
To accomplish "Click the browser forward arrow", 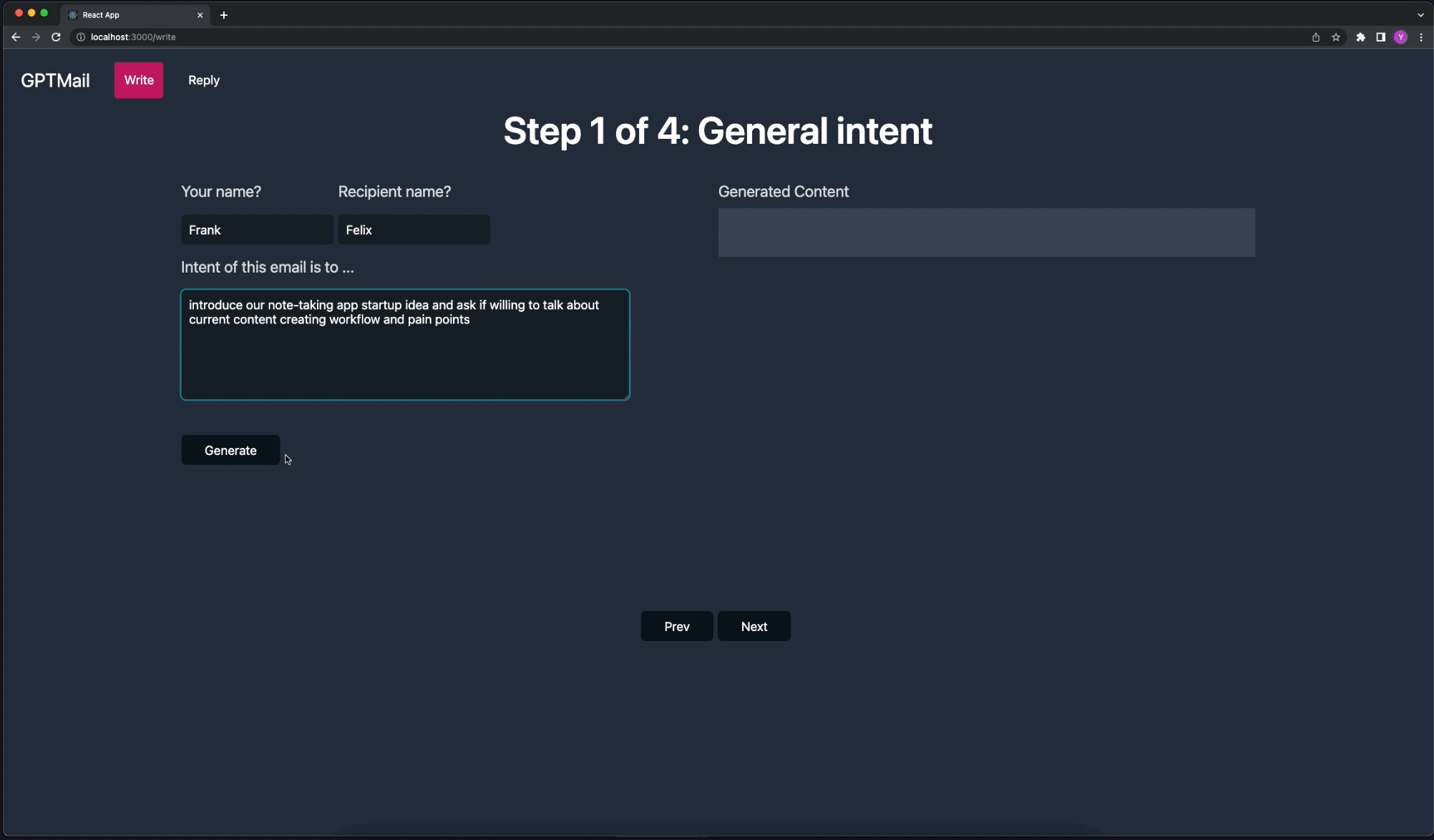I will [36, 37].
